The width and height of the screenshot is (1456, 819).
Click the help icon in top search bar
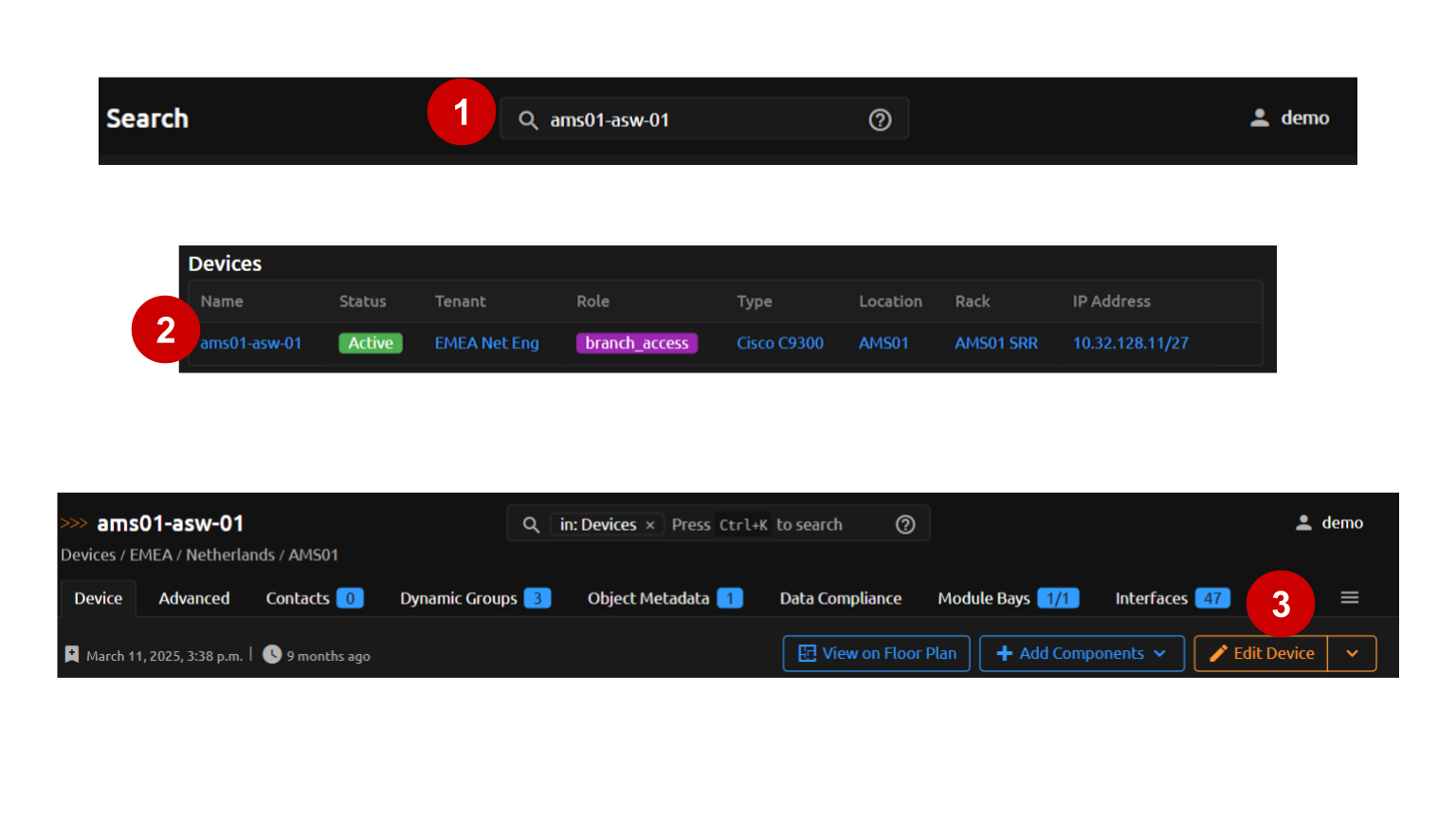pyautogui.click(x=880, y=119)
